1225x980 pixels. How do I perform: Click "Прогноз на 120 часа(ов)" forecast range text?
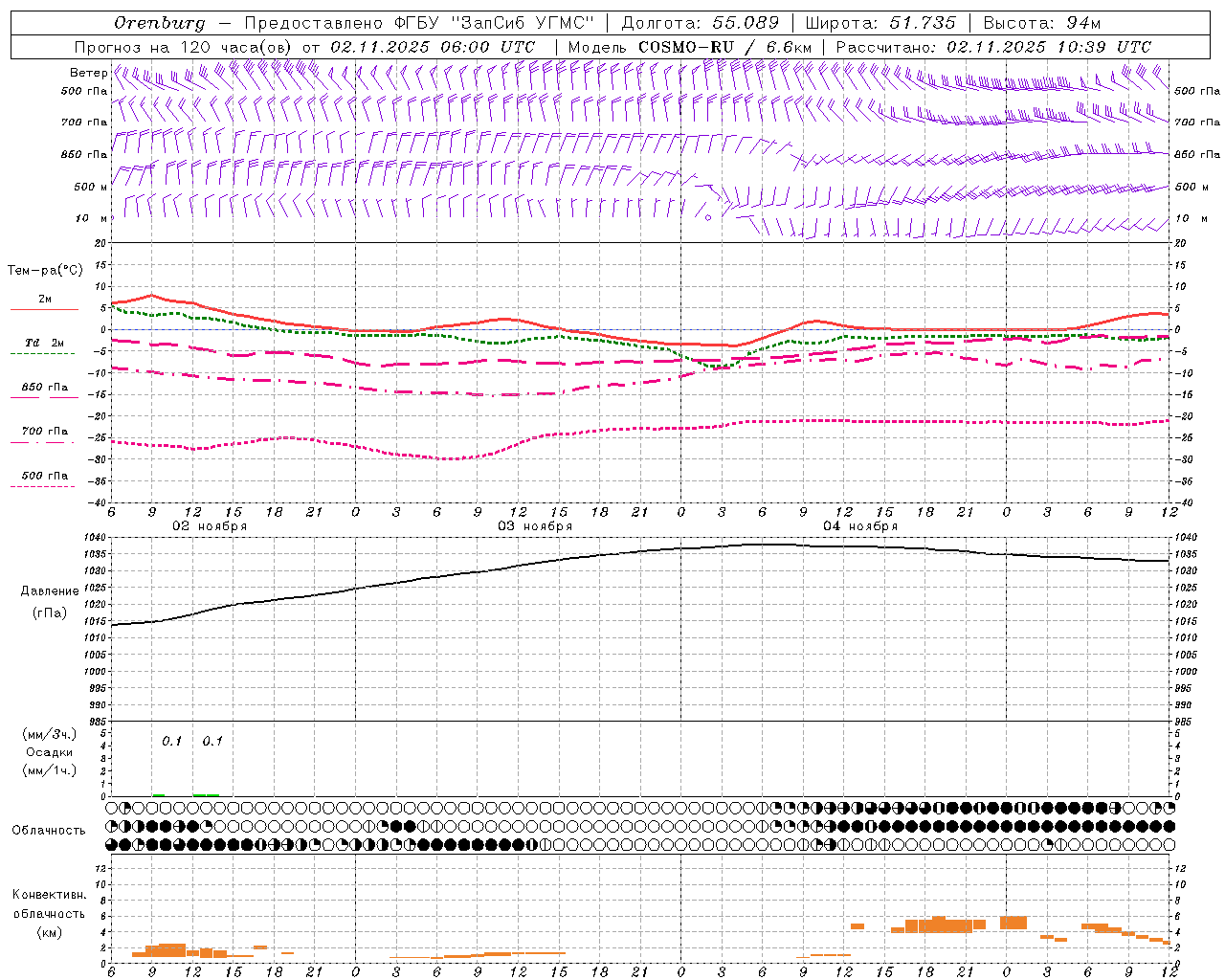[x=184, y=47]
